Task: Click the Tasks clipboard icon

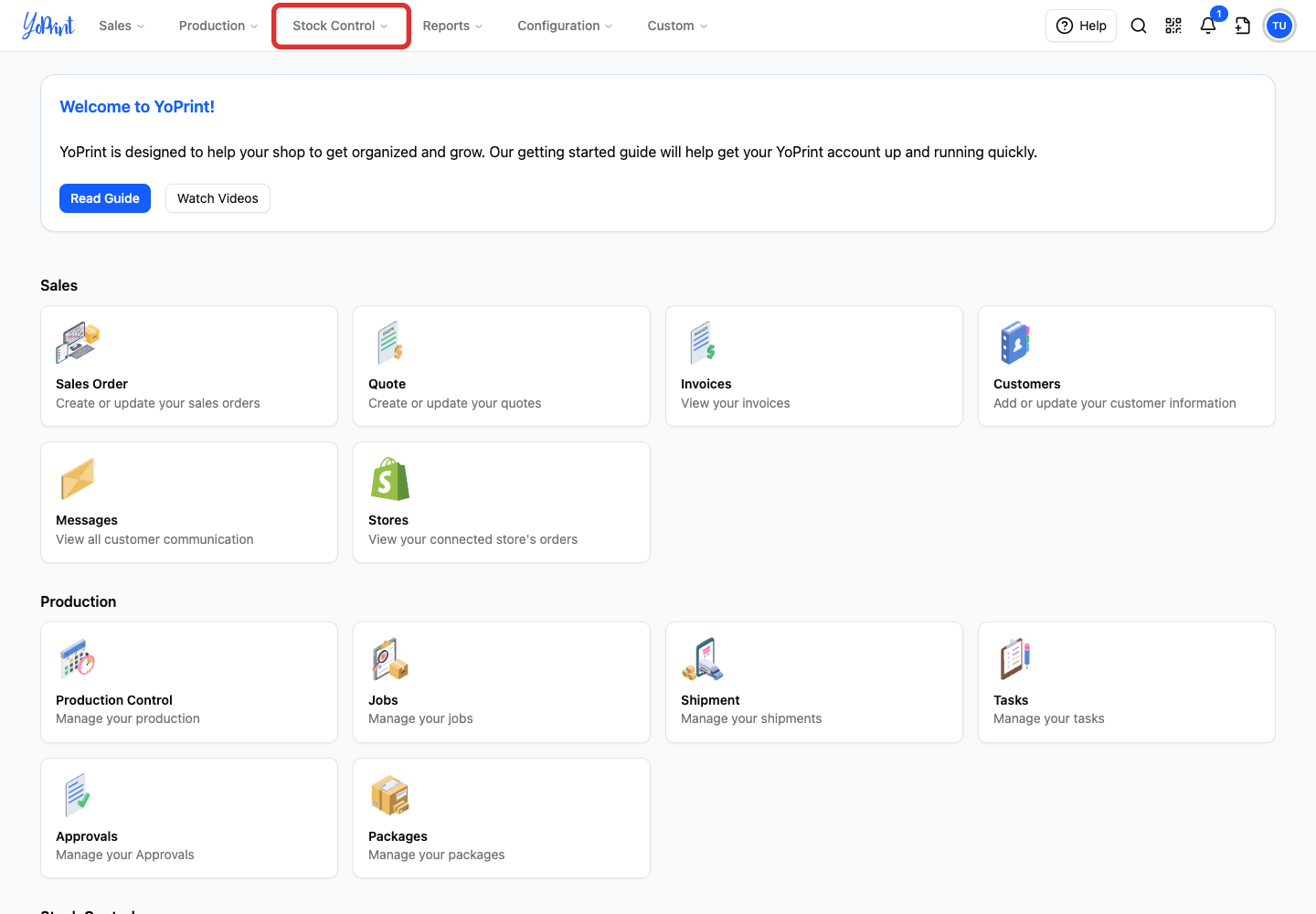Action: 1014,659
